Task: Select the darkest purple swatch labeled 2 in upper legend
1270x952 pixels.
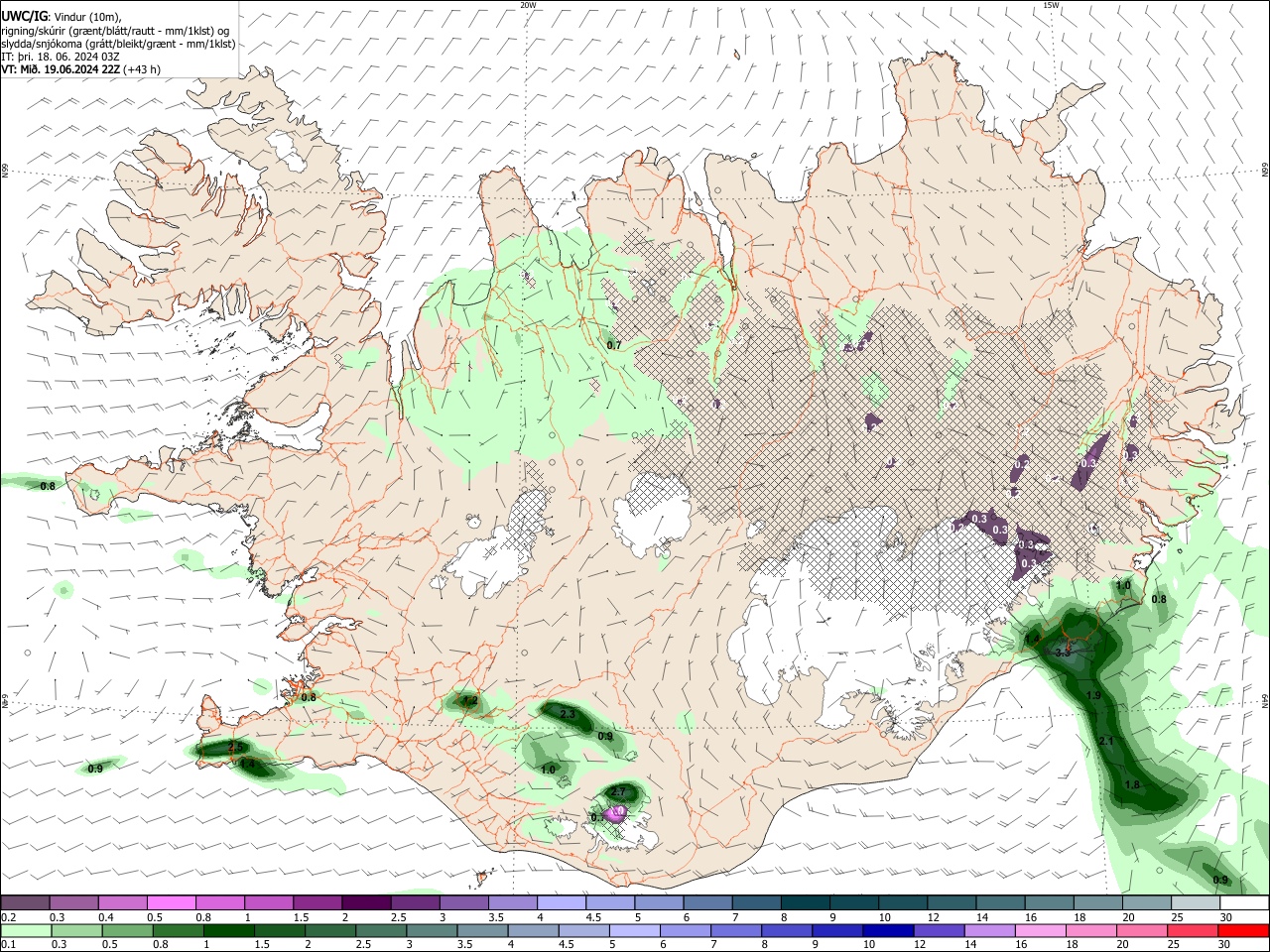Action: tap(365, 903)
